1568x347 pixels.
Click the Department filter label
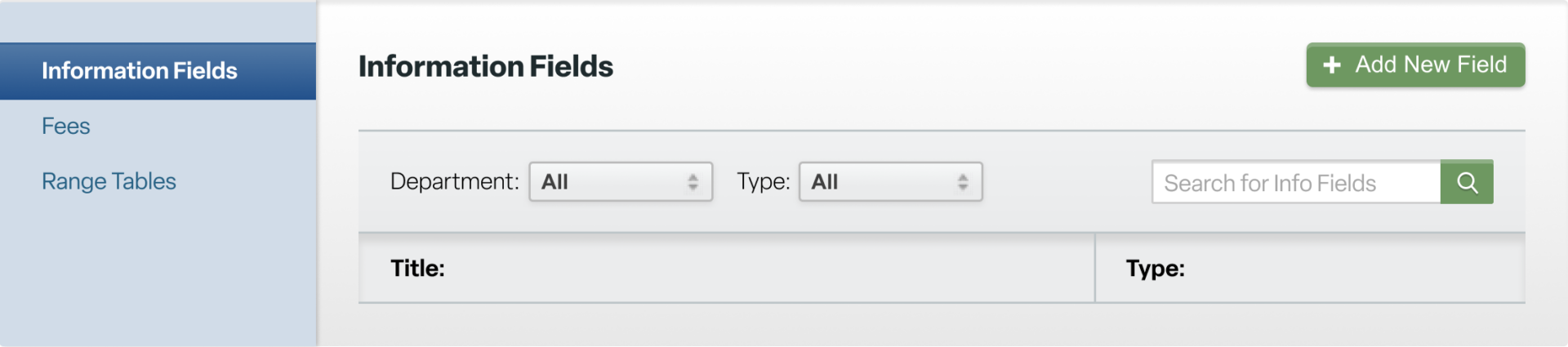click(x=454, y=181)
